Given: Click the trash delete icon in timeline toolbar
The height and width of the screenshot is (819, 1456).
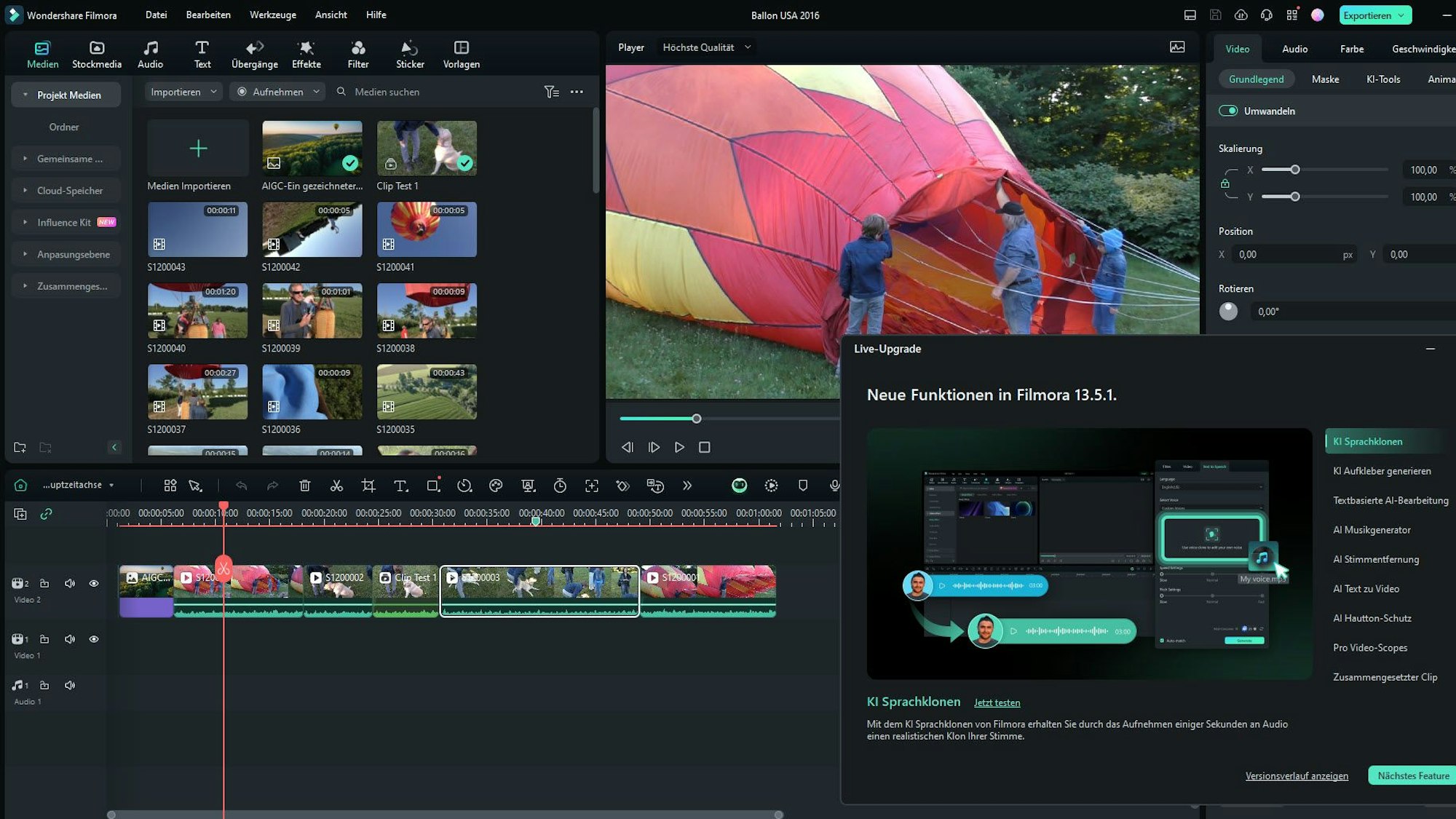Looking at the screenshot, I should tap(304, 486).
